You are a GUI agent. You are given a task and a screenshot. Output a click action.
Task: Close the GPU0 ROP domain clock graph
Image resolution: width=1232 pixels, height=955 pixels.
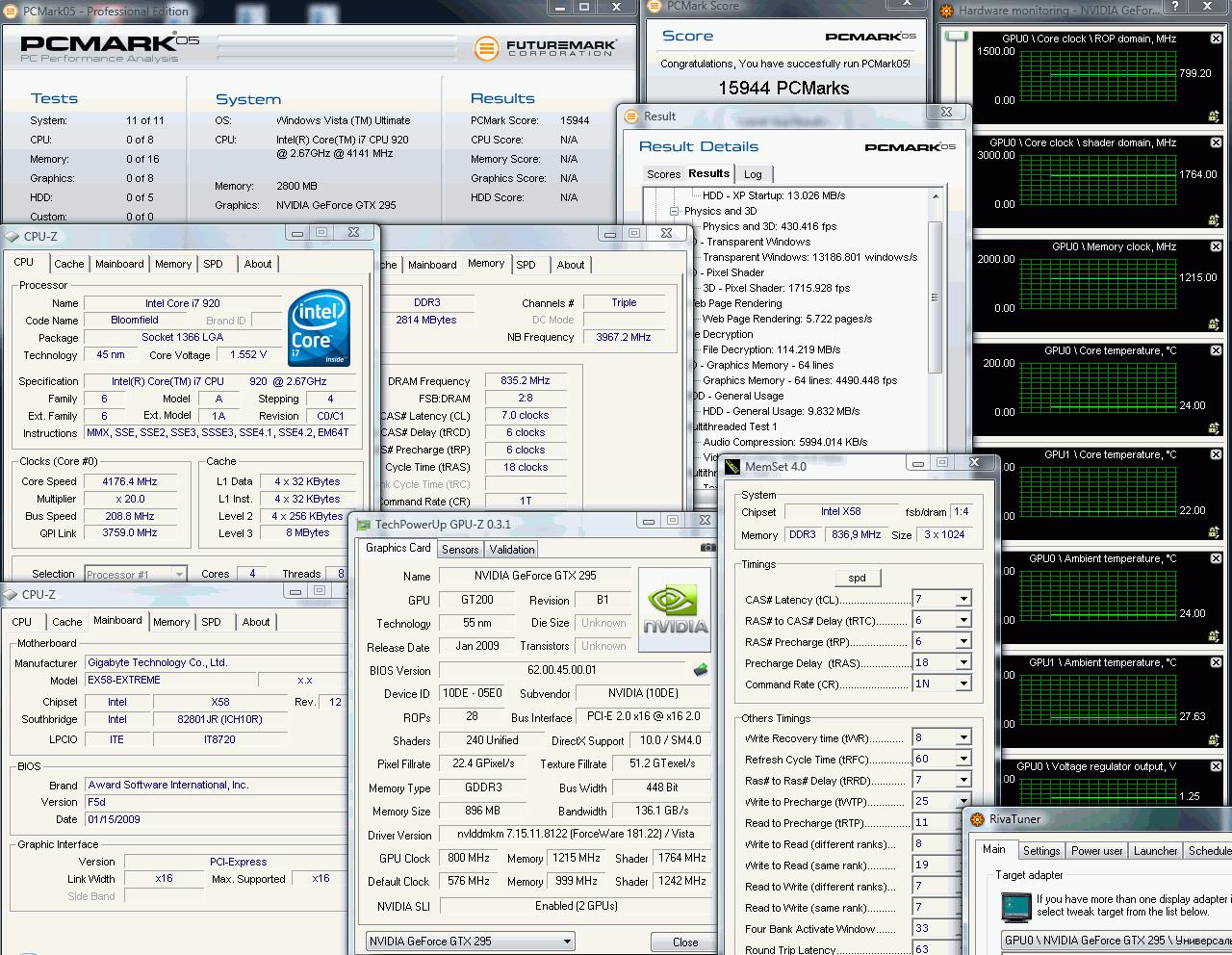1216,39
